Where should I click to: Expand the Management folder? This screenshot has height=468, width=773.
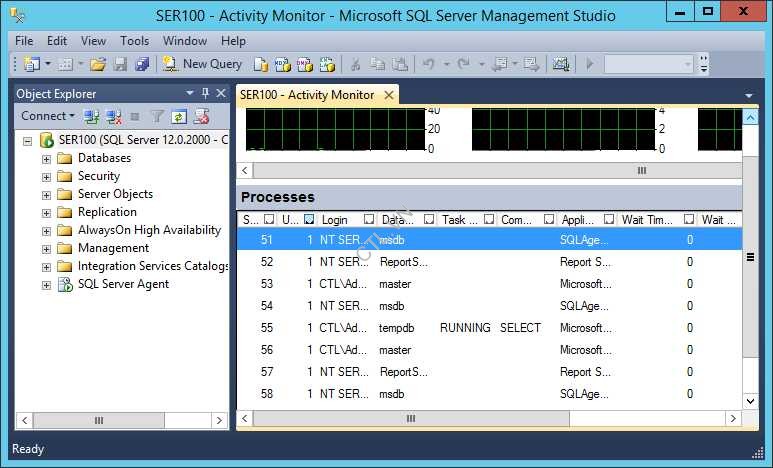pyautogui.click(x=46, y=249)
